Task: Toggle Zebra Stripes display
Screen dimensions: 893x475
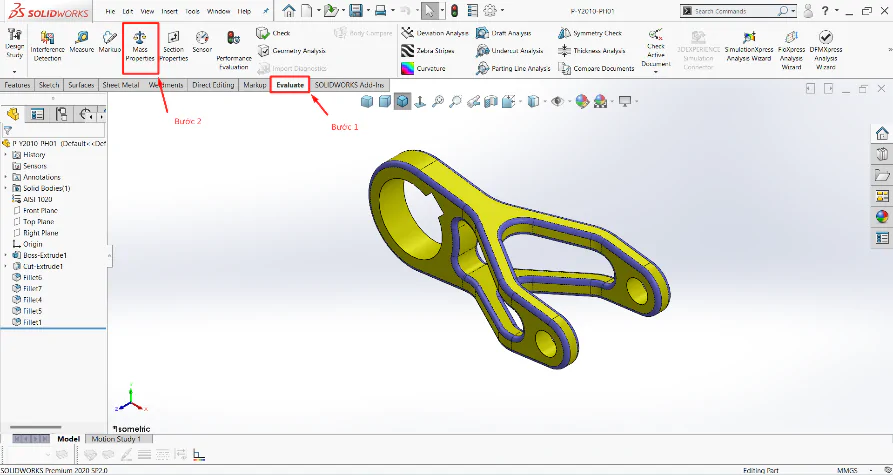Action: 428,51
